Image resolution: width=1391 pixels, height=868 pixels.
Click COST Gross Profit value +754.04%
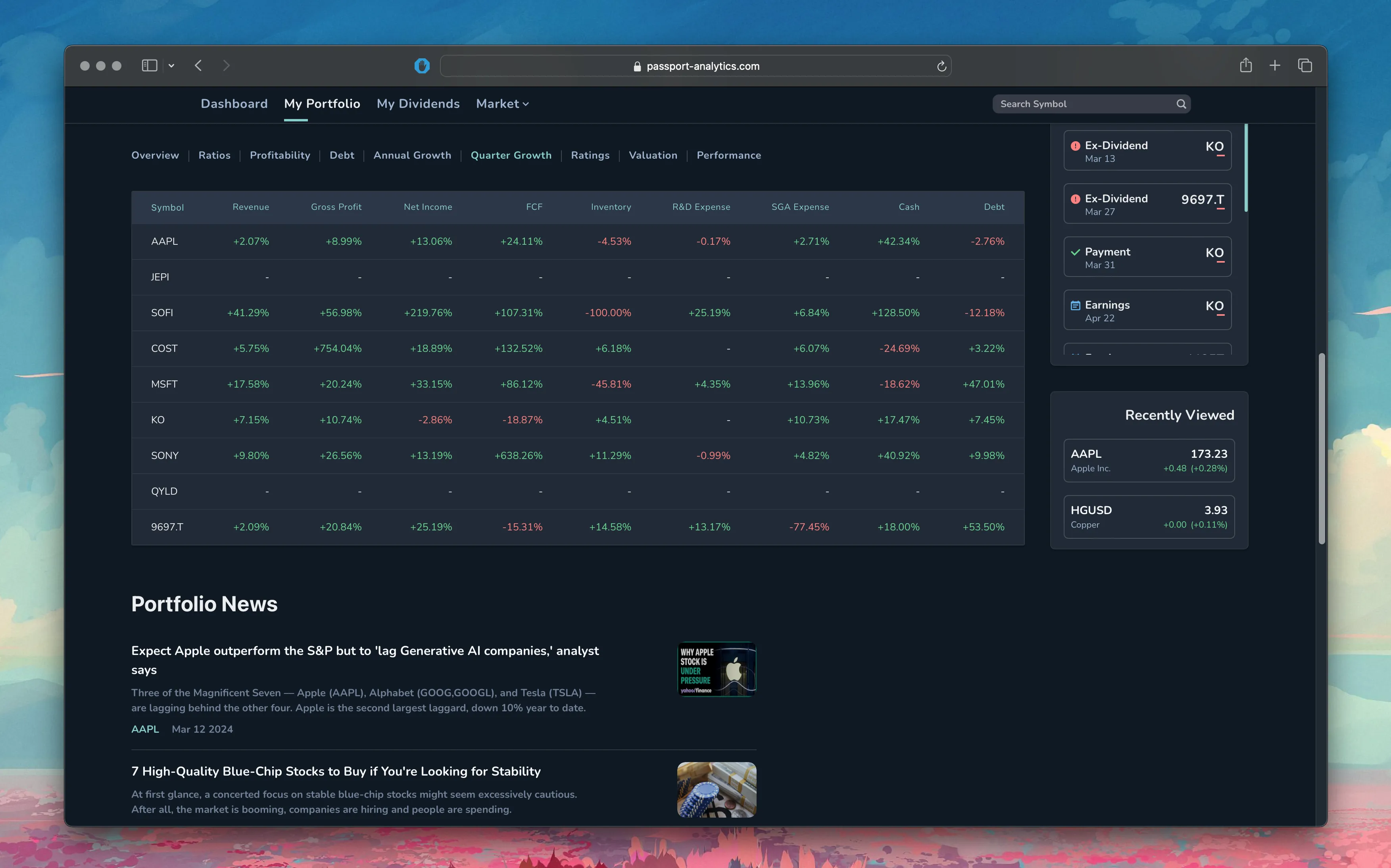point(337,348)
